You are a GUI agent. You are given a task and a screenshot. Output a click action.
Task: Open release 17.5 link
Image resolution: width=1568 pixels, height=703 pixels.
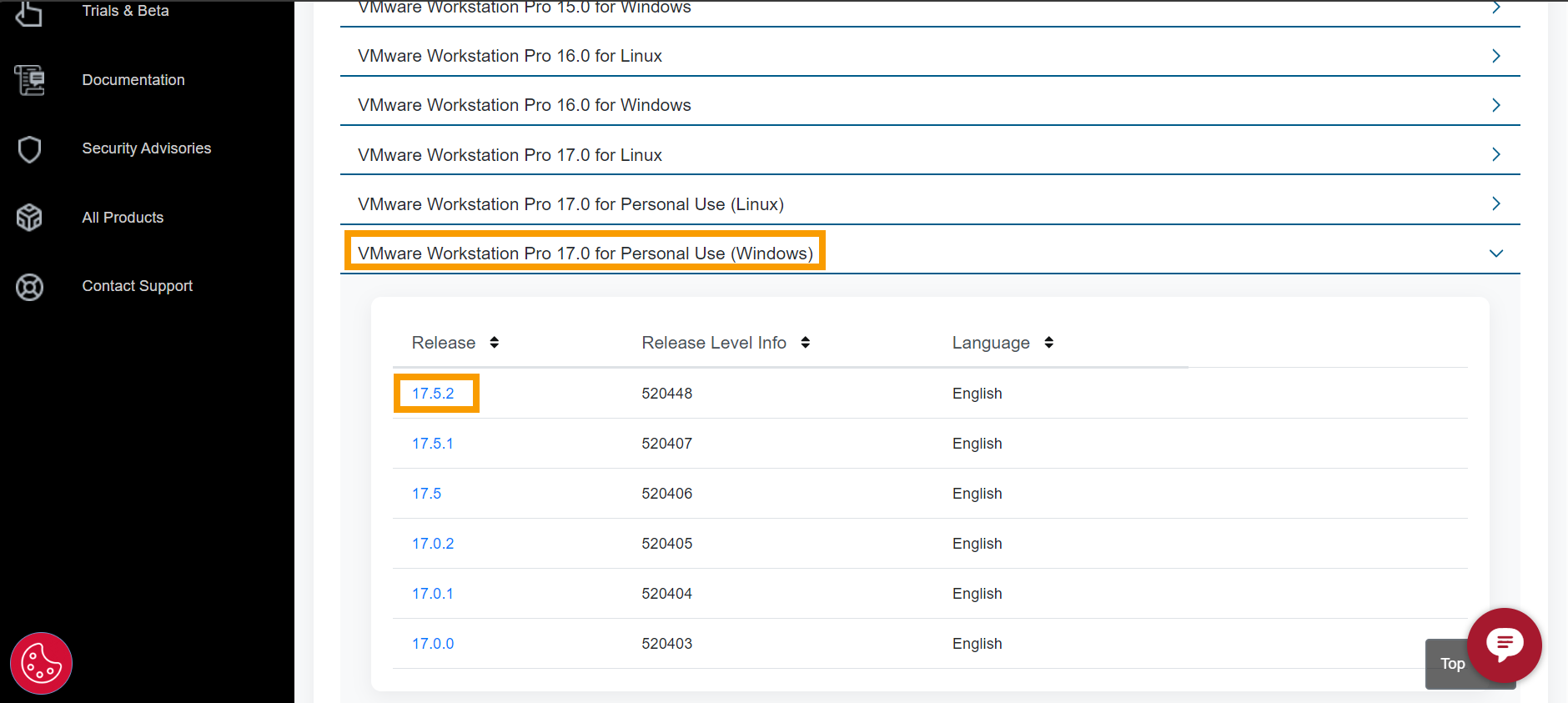click(x=426, y=494)
